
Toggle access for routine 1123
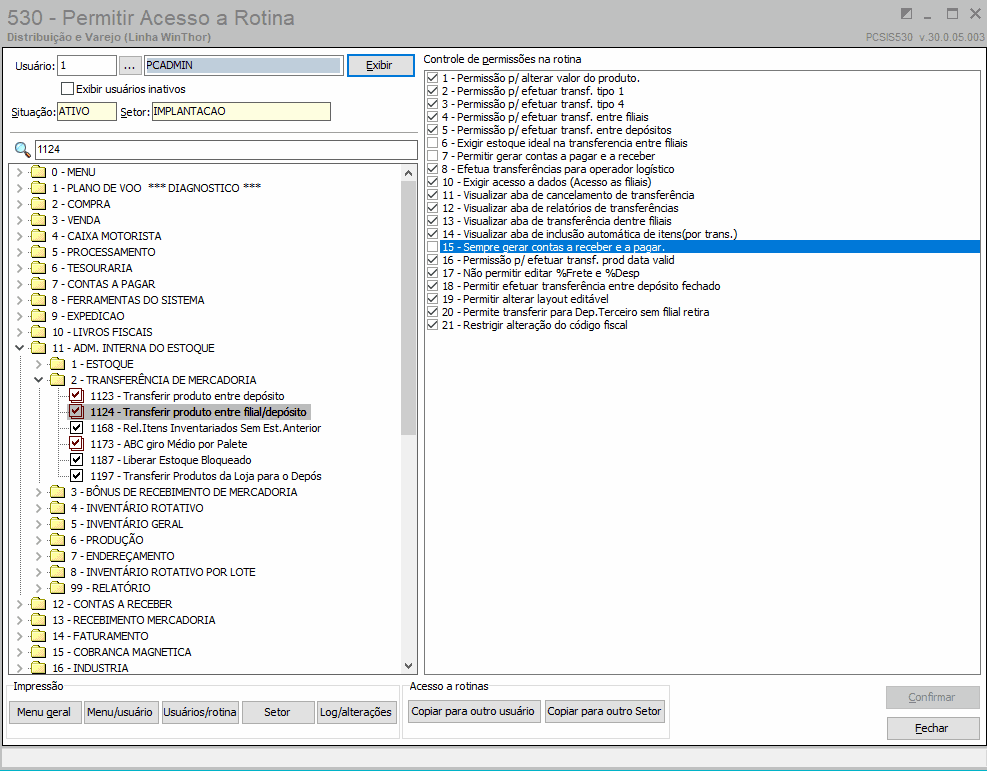tap(76, 396)
